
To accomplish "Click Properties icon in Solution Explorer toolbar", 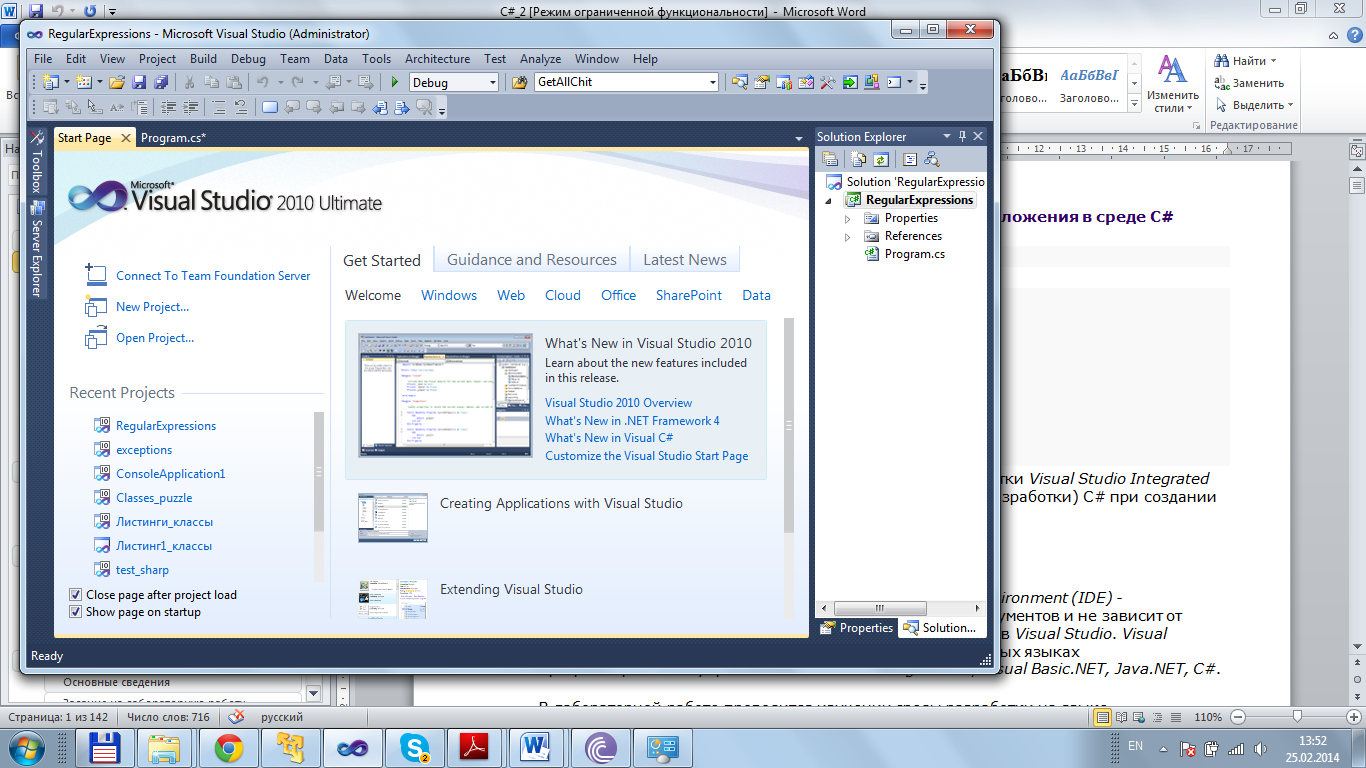I will (830, 158).
